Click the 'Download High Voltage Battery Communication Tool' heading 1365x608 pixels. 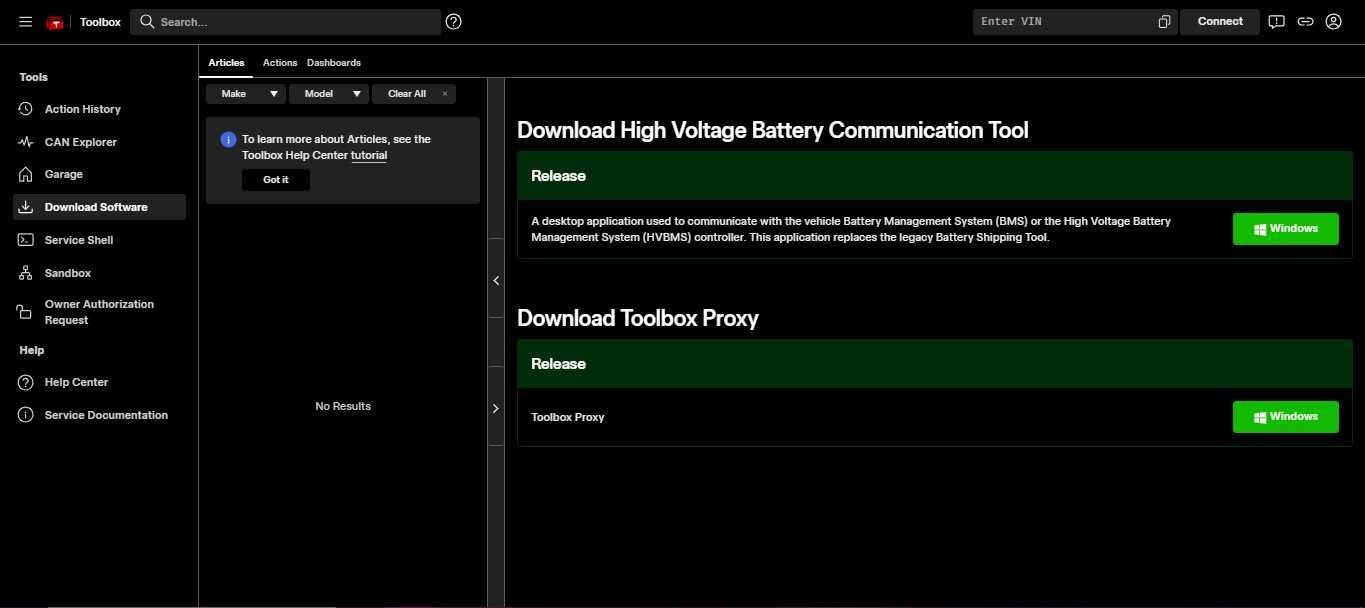click(x=773, y=130)
